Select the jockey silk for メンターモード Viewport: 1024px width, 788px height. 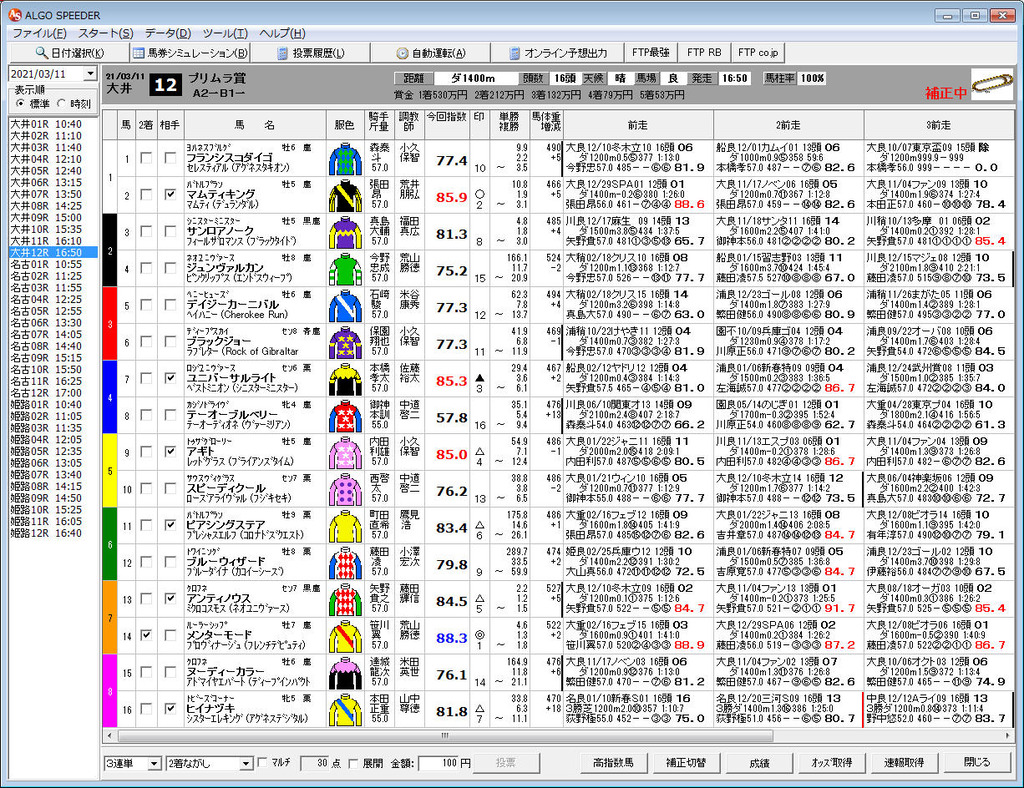(345, 636)
